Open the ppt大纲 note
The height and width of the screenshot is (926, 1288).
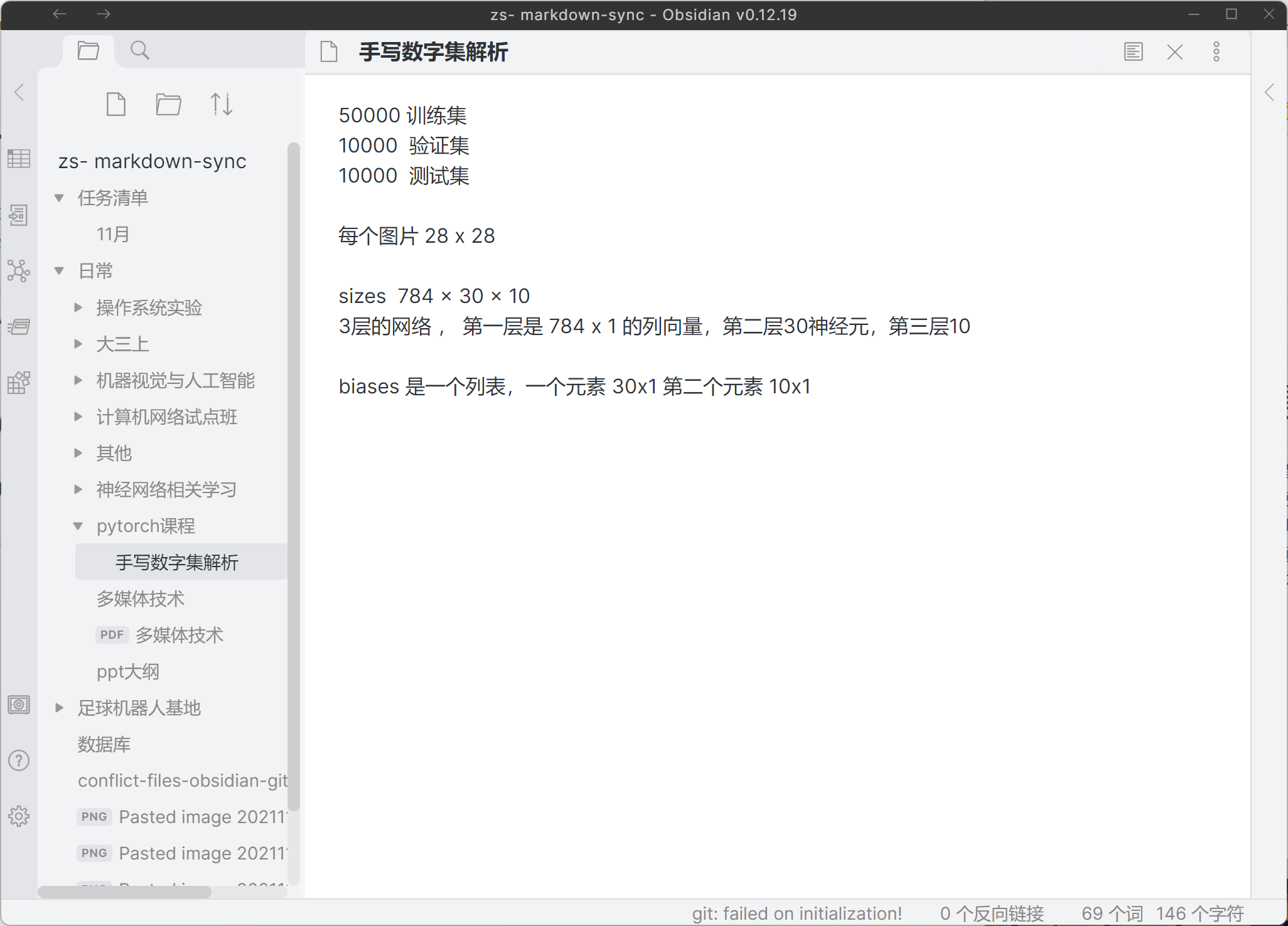(128, 671)
